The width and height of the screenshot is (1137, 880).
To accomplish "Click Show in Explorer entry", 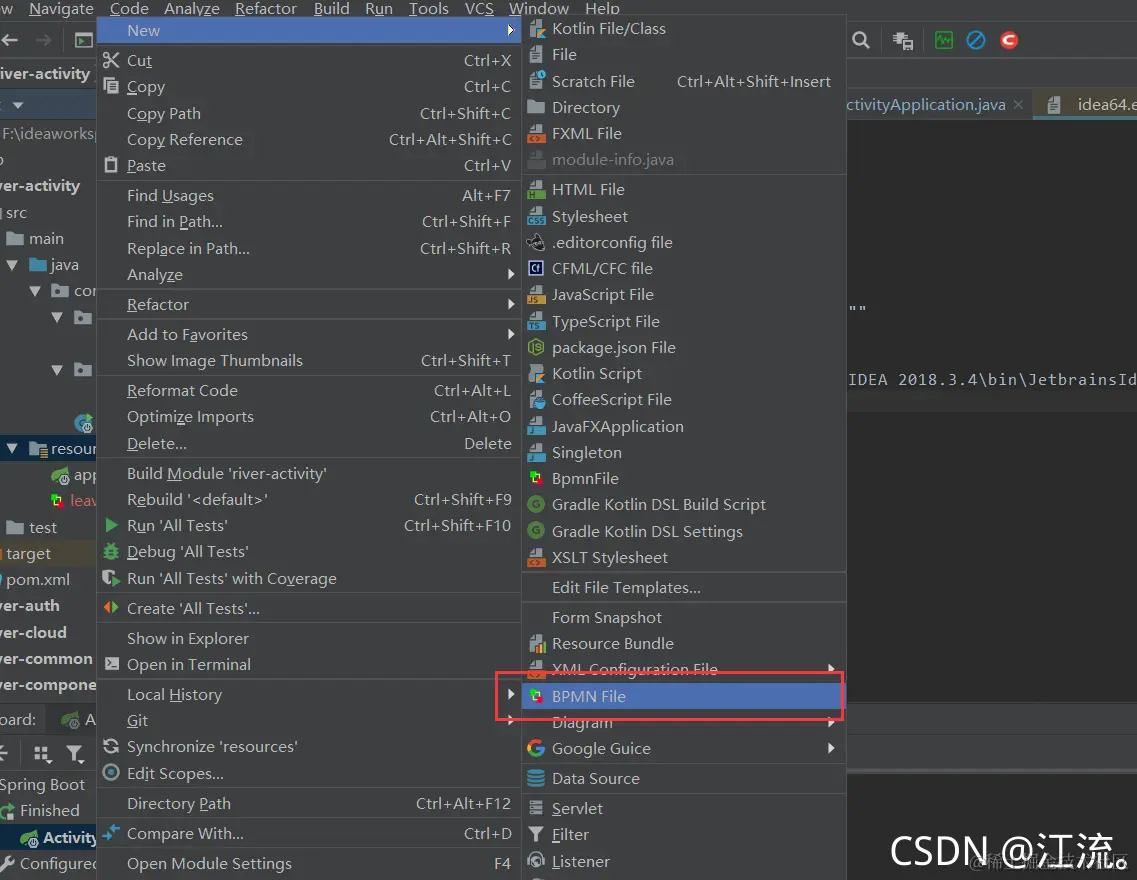I will click(x=309, y=639).
